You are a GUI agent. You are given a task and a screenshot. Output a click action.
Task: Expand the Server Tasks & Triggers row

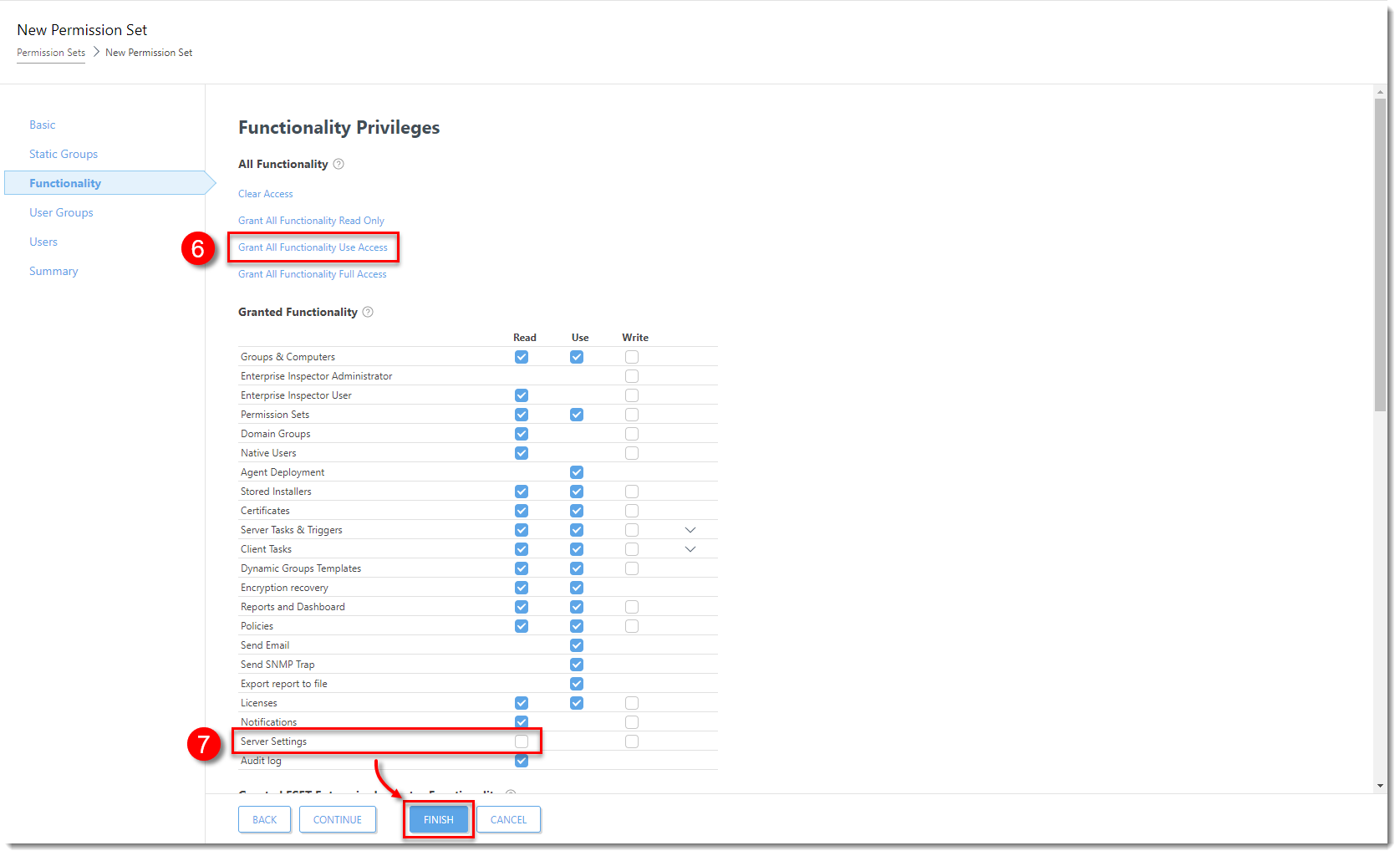[x=690, y=530]
